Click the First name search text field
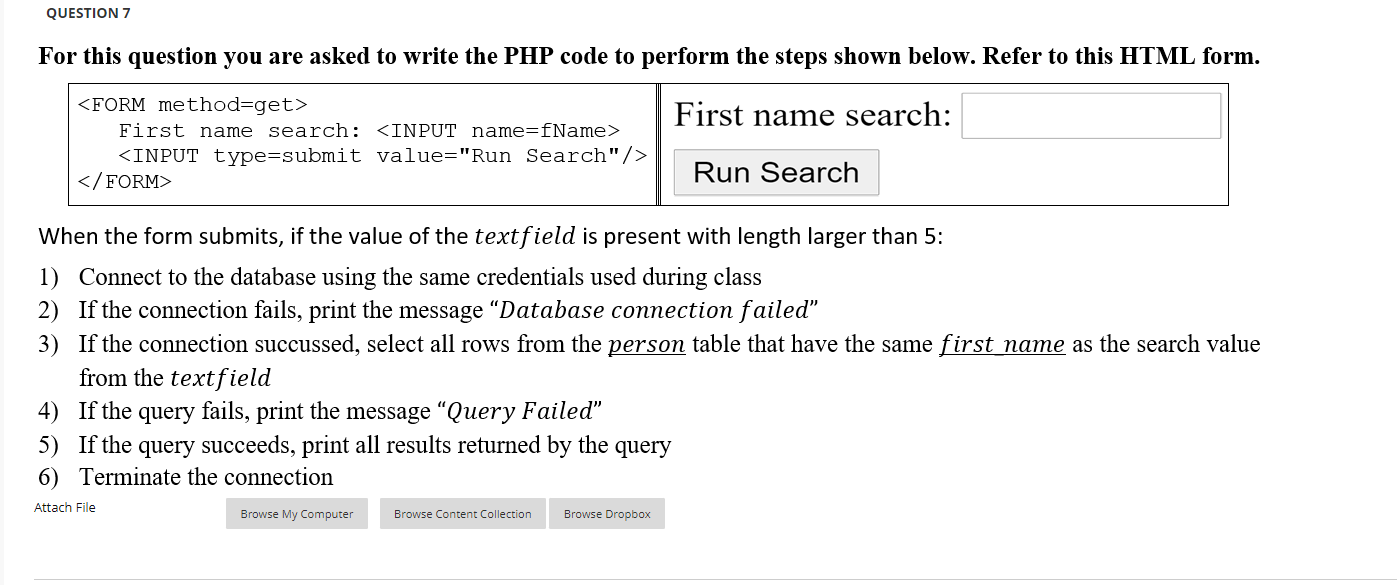The image size is (1397, 585). tap(1091, 115)
